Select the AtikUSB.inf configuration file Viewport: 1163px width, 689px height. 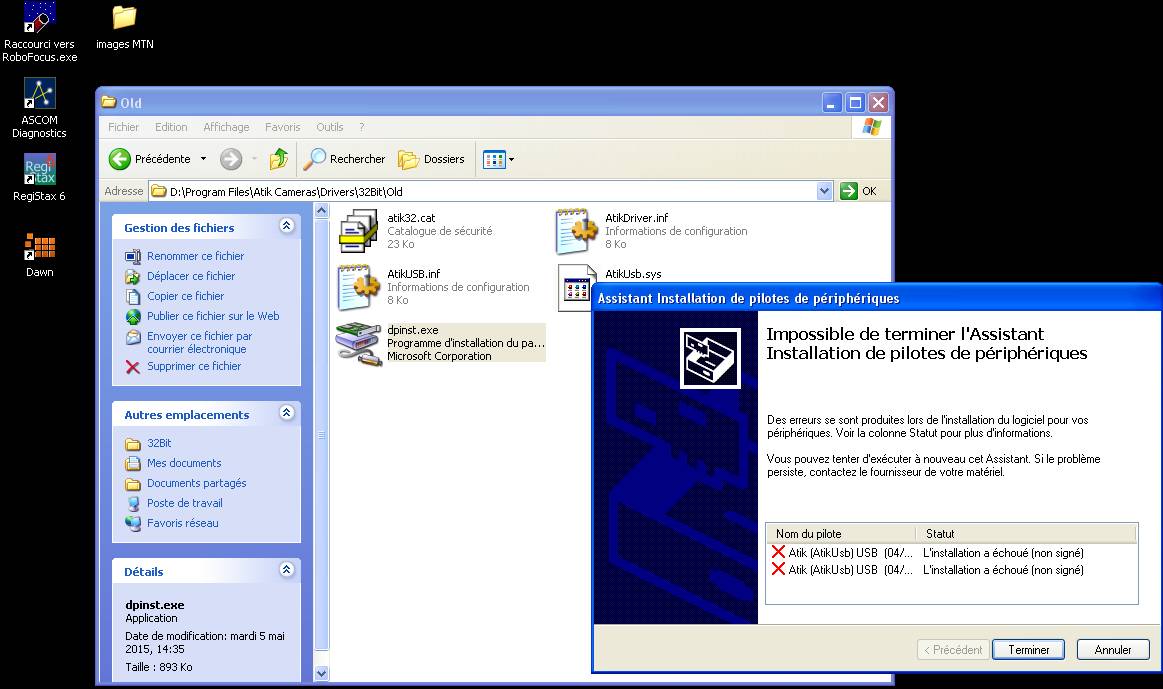[x=358, y=287]
